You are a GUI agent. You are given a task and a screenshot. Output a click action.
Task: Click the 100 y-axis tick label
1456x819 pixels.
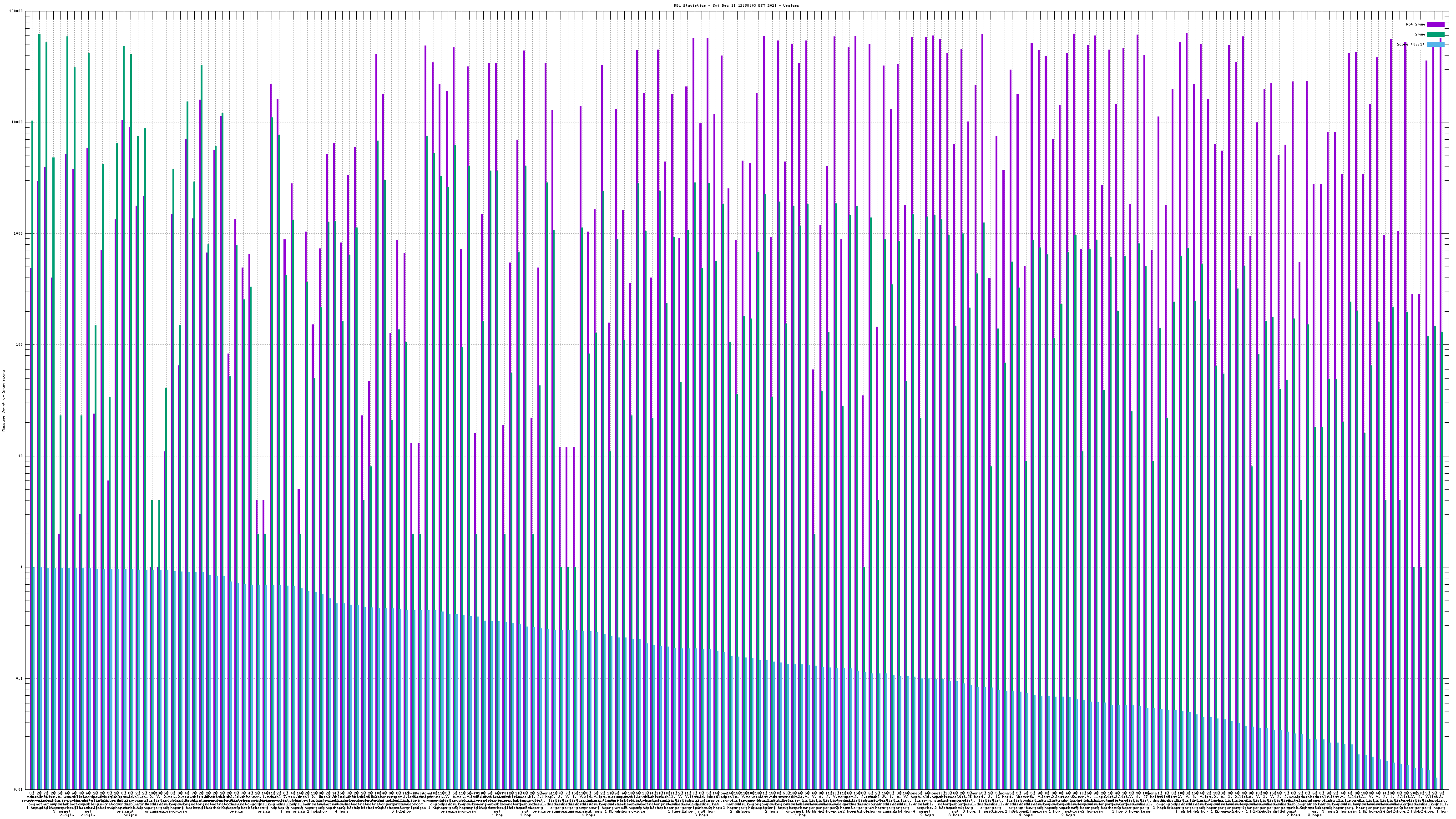tap(20, 345)
